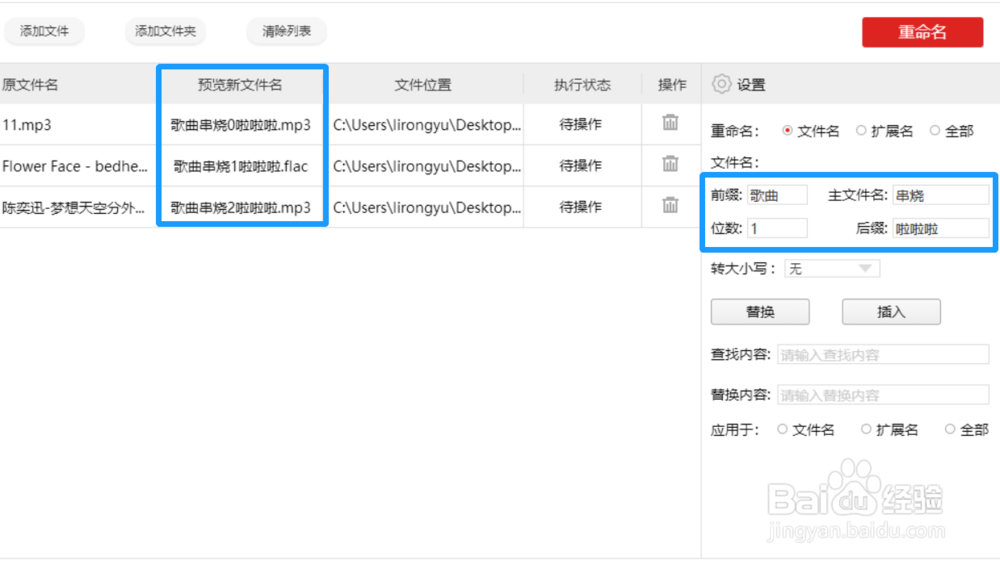Click 待操作 status in Flower Face row
Image resolution: width=1000 pixels, height=565 pixels.
[x=580, y=166]
